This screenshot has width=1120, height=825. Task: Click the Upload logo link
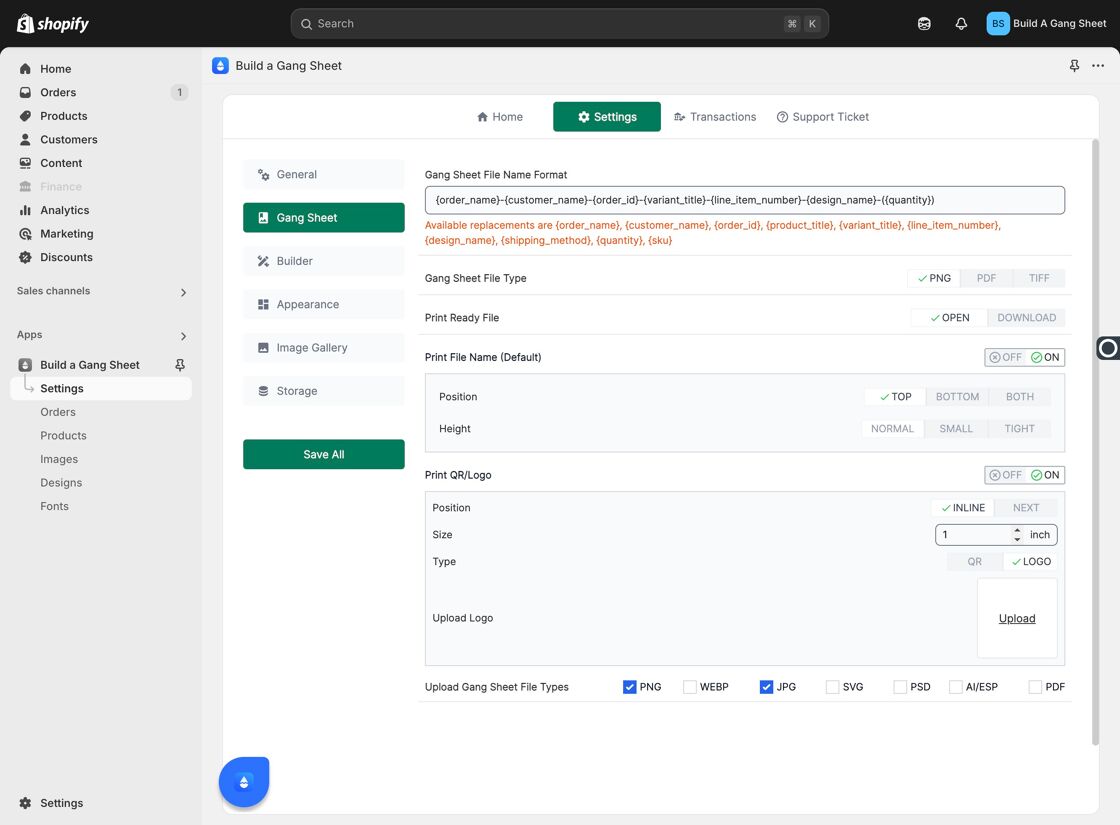point(1017,619)
